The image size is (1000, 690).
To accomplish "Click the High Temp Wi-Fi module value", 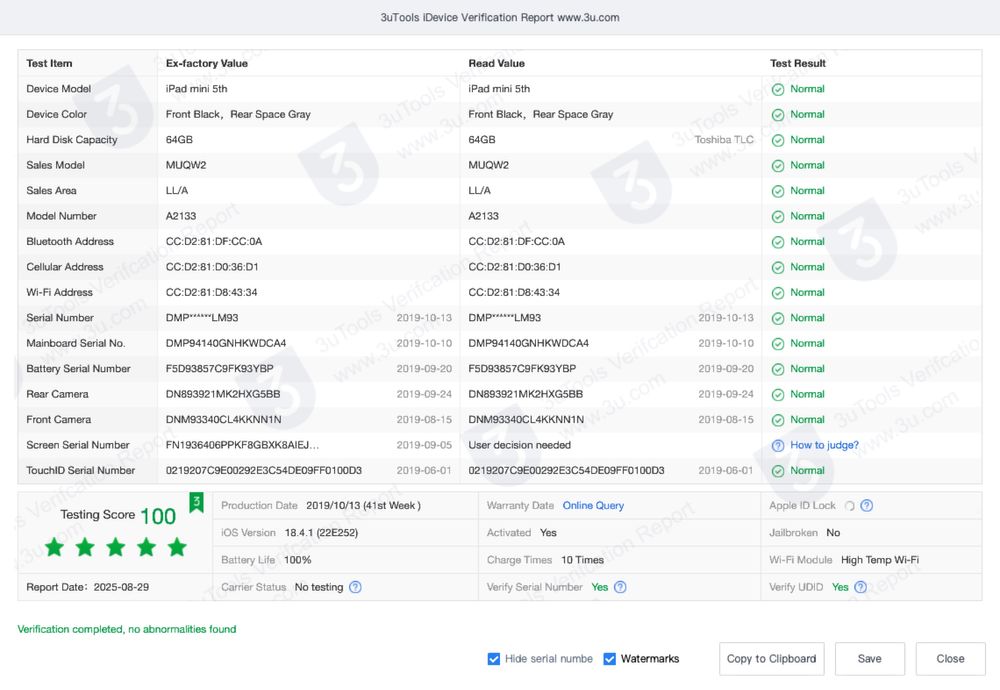I will pos(879,560).
